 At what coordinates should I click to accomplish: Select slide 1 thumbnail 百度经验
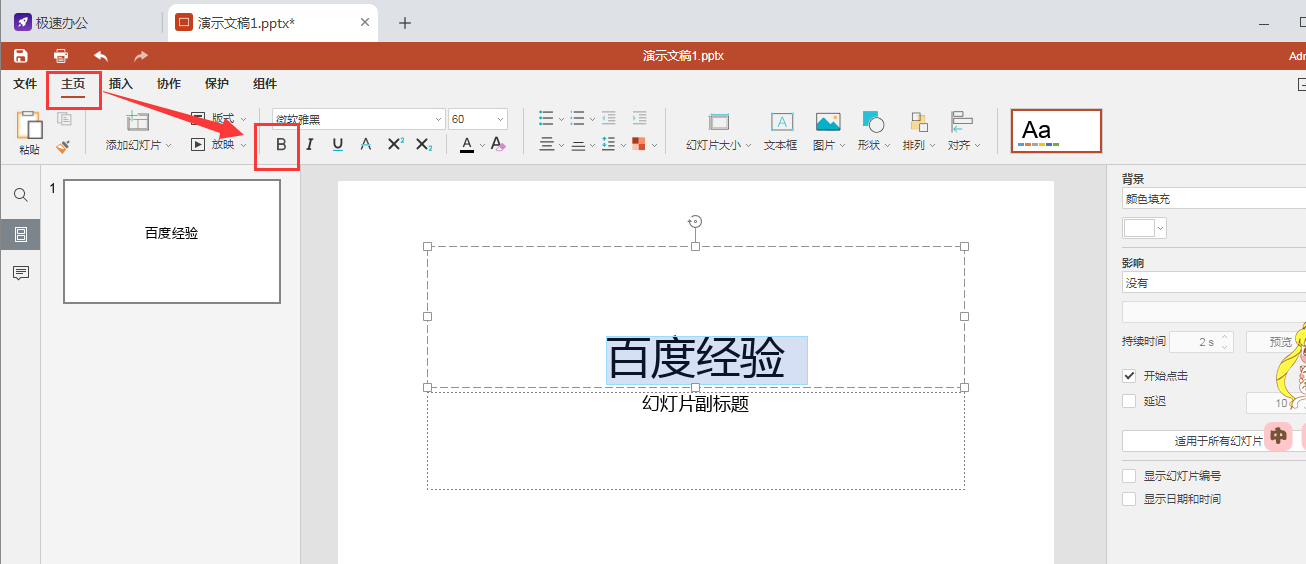(172, 241)
